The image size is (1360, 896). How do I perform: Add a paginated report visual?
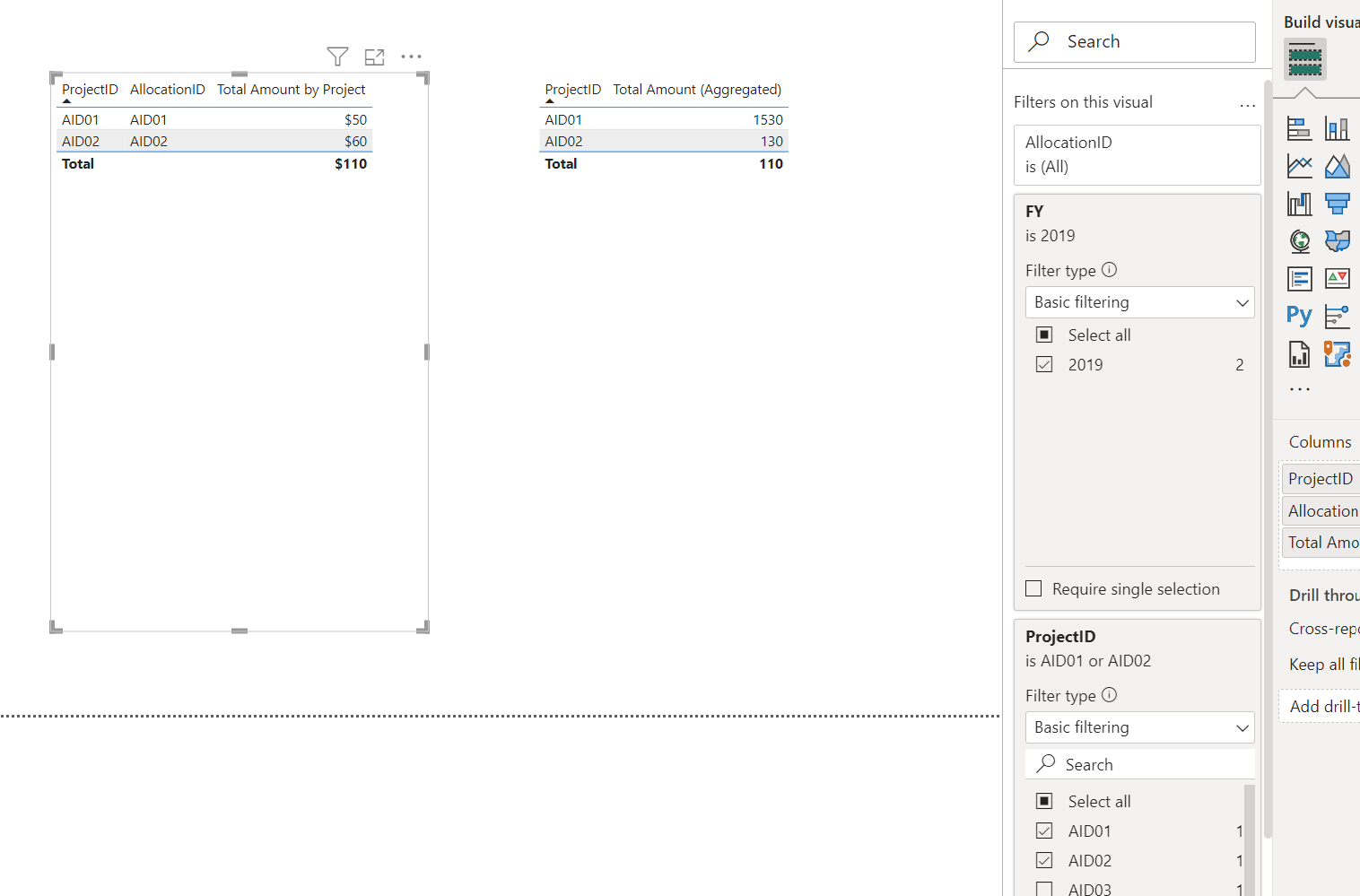pyautogui.click(x=1299, y=354)
